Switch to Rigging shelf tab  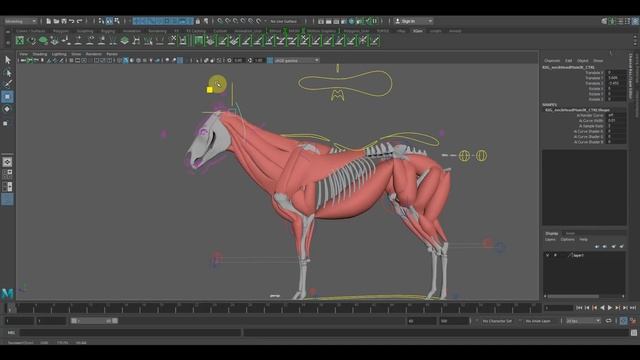pos(108,31)
